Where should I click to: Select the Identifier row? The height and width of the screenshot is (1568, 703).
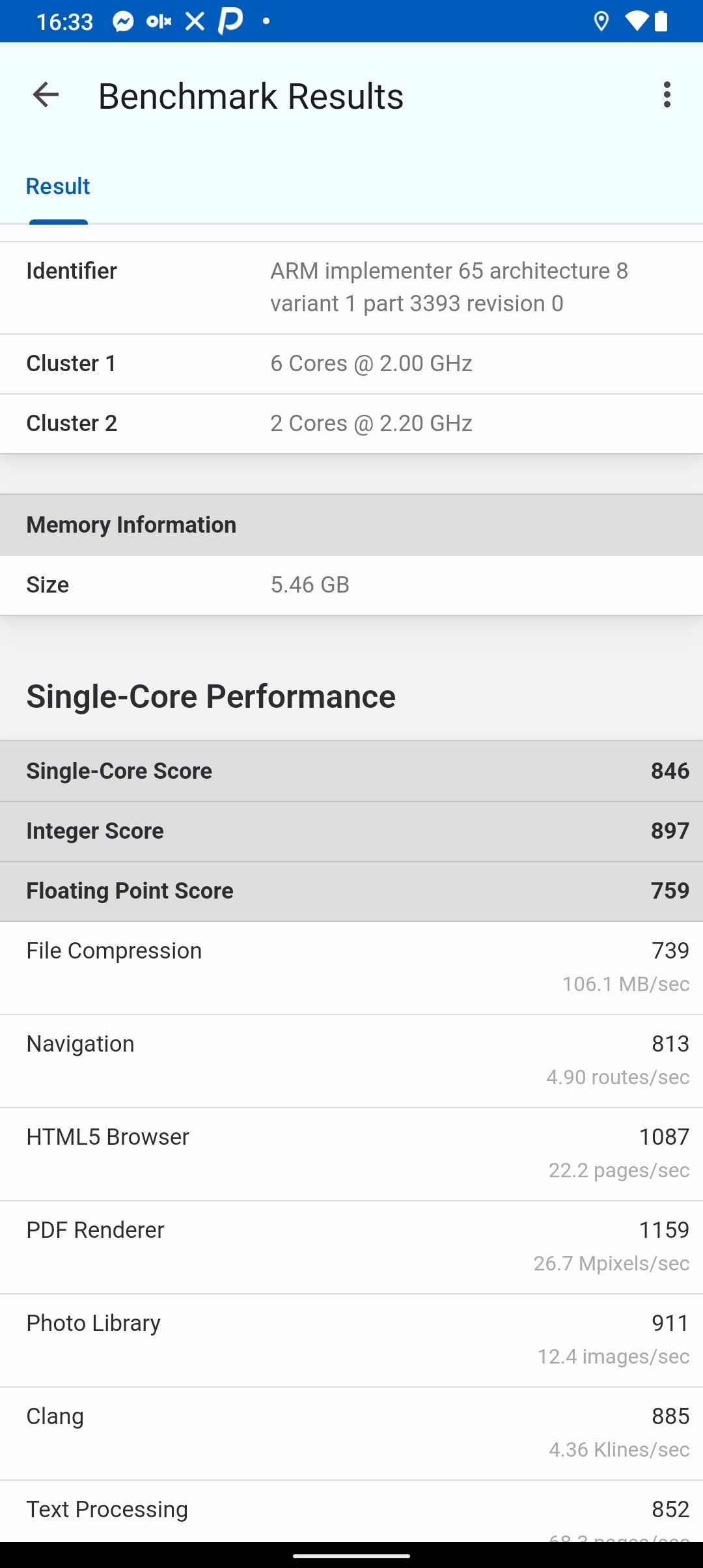point(351,288)
